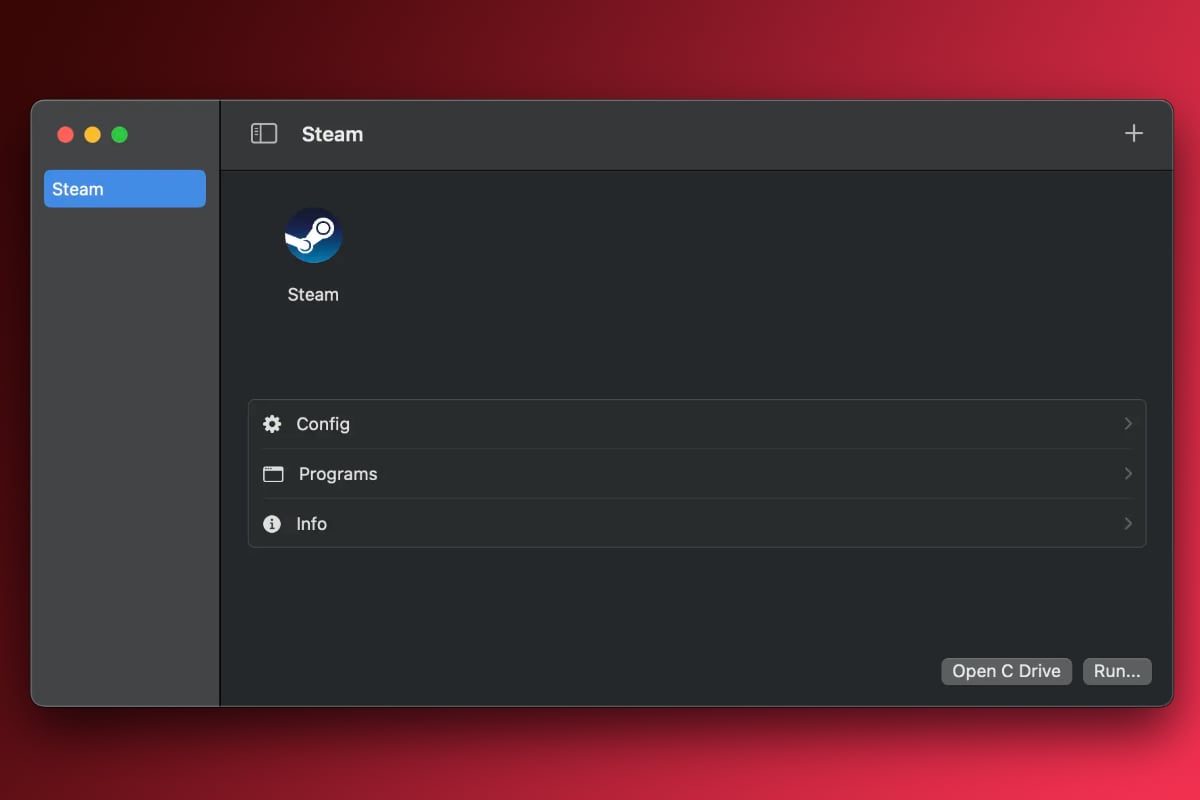The image size is (1200, 800).
Task: Click the Programs window icon
Action: tap(273, 474)
